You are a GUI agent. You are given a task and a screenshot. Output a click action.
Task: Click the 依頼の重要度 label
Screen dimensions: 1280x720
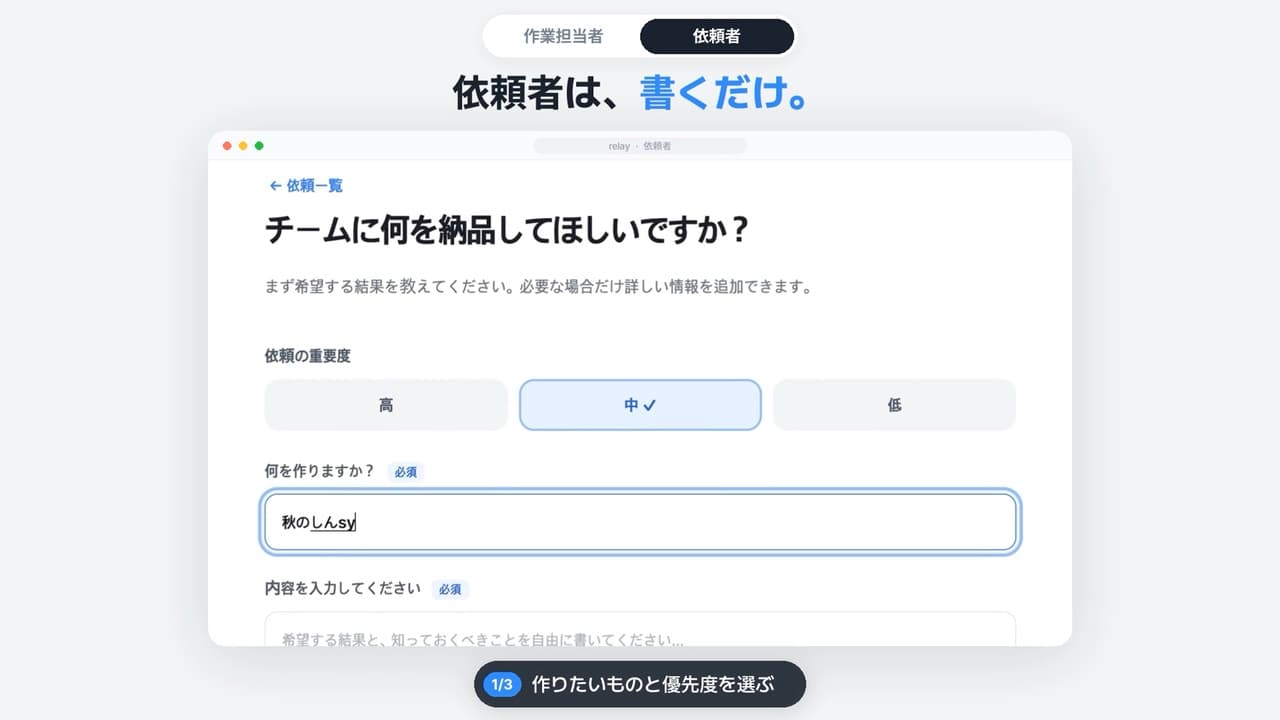pyautogui.click(x=308, y=356)
